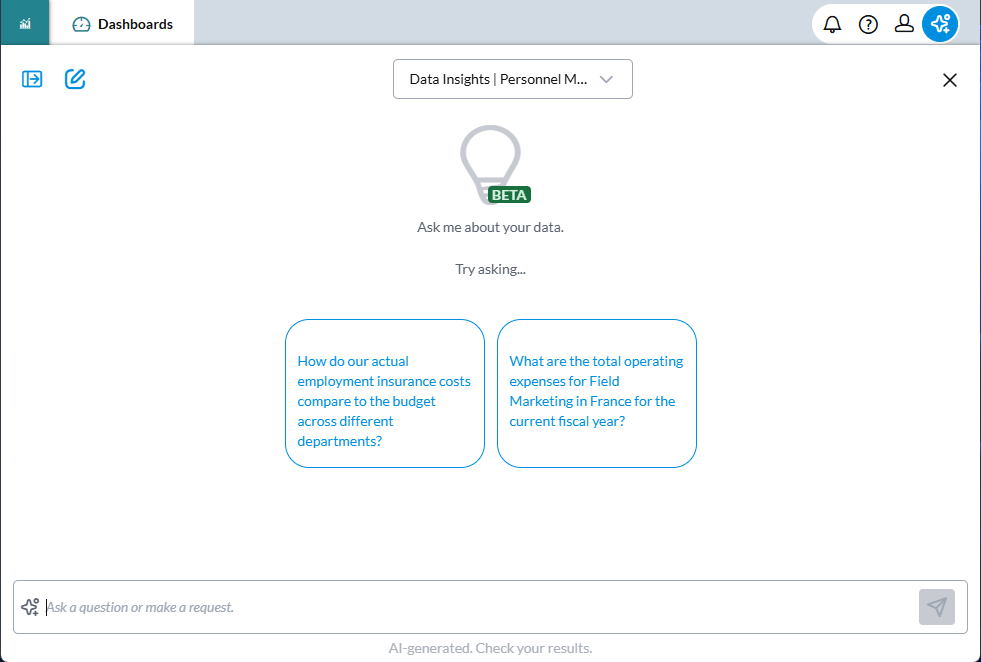Click the 'Ask me about your data.' text

pyautogui.click(x=490, y=227)
